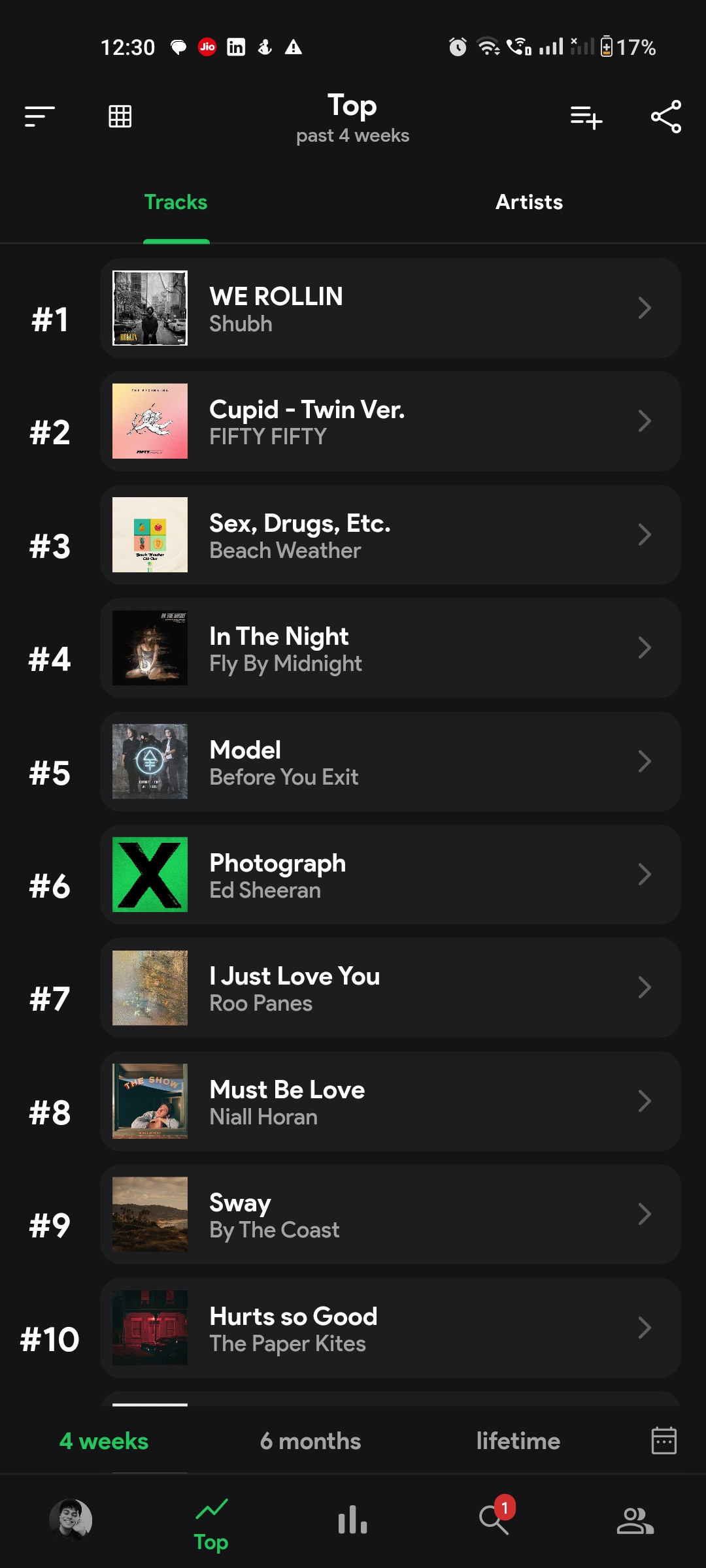Switch to the Artists tab

[x=529, y=202]
